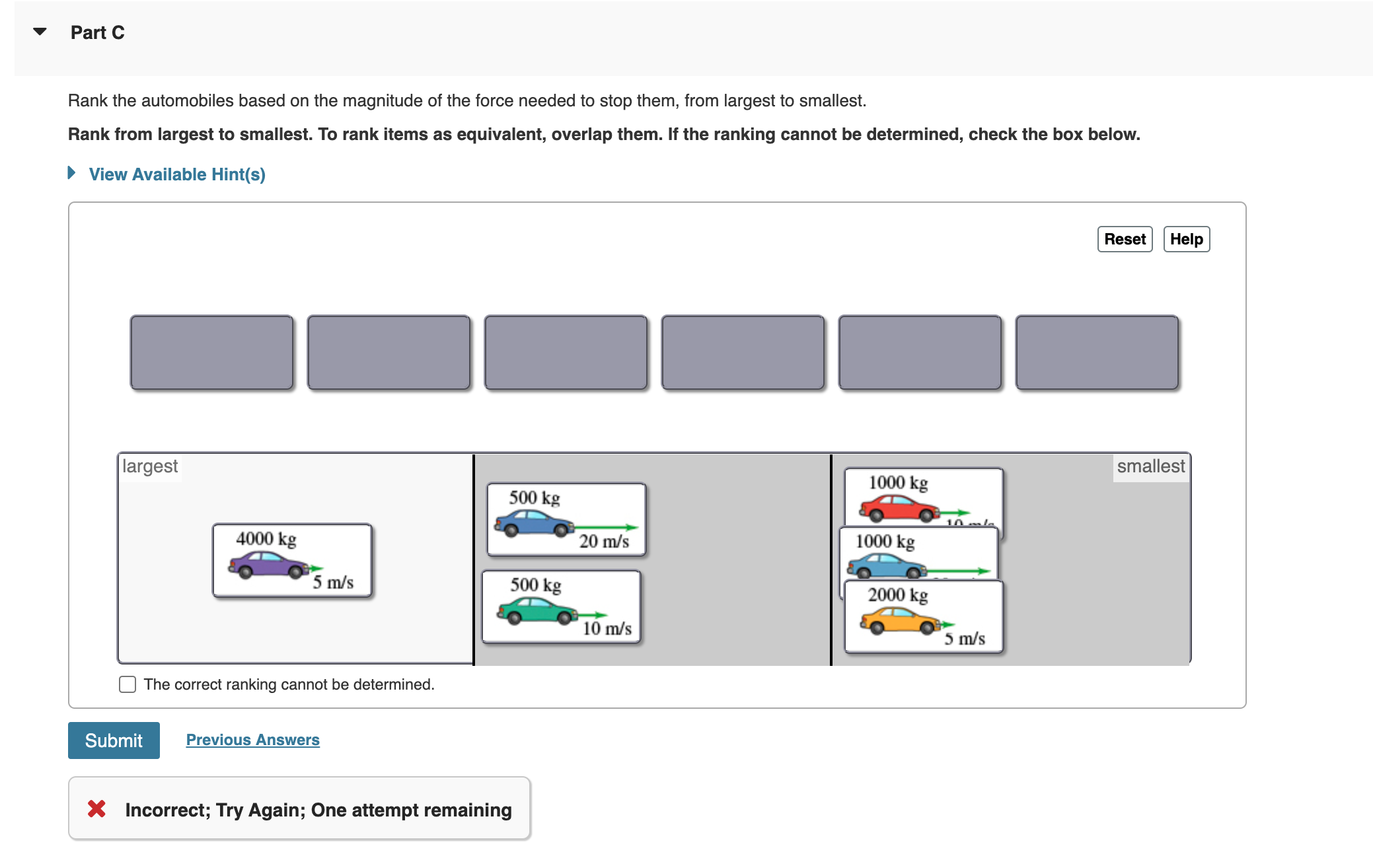Click the hint disclosure arrow icon

(x=71, y=174)
